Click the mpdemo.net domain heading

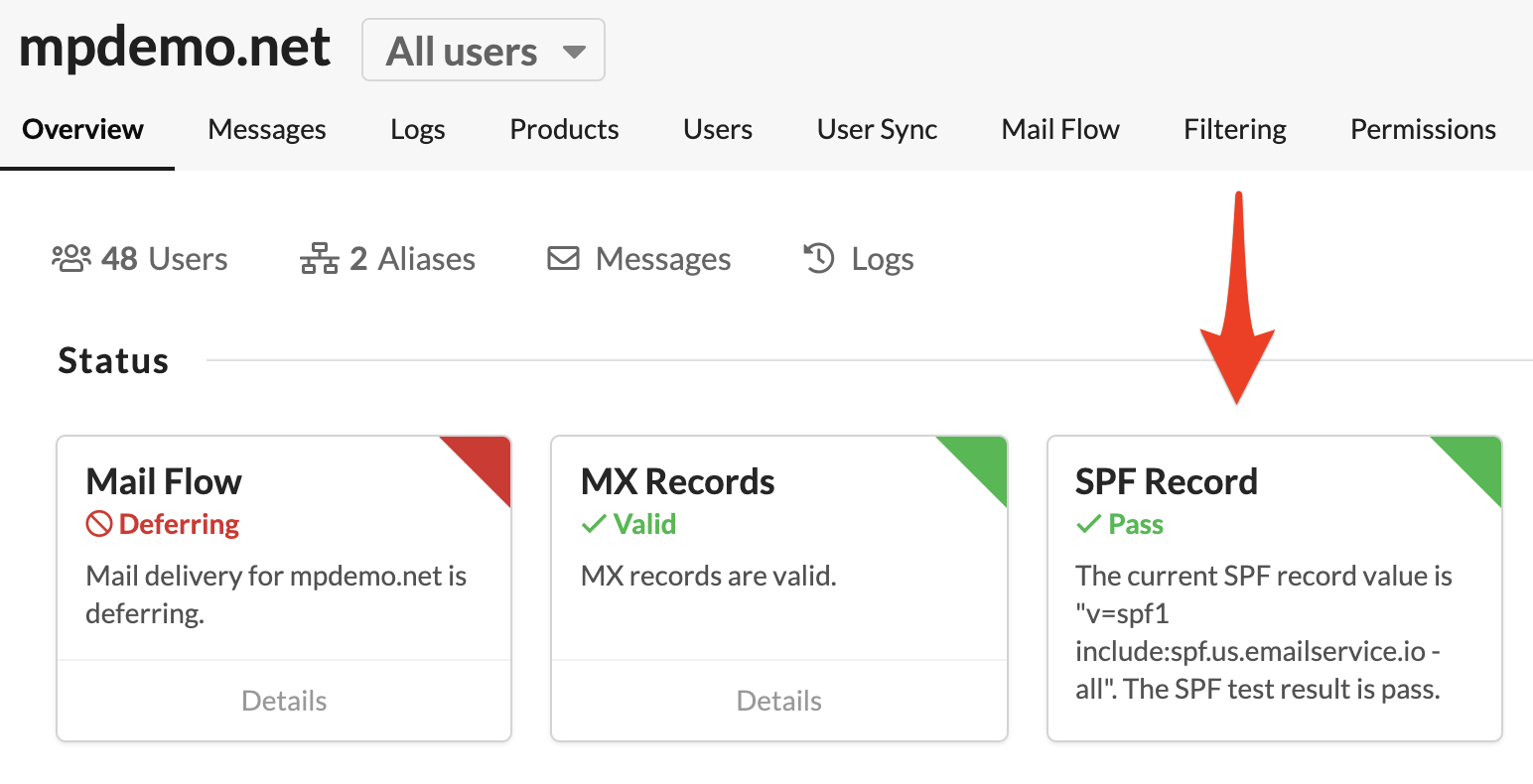click(175, 48)
